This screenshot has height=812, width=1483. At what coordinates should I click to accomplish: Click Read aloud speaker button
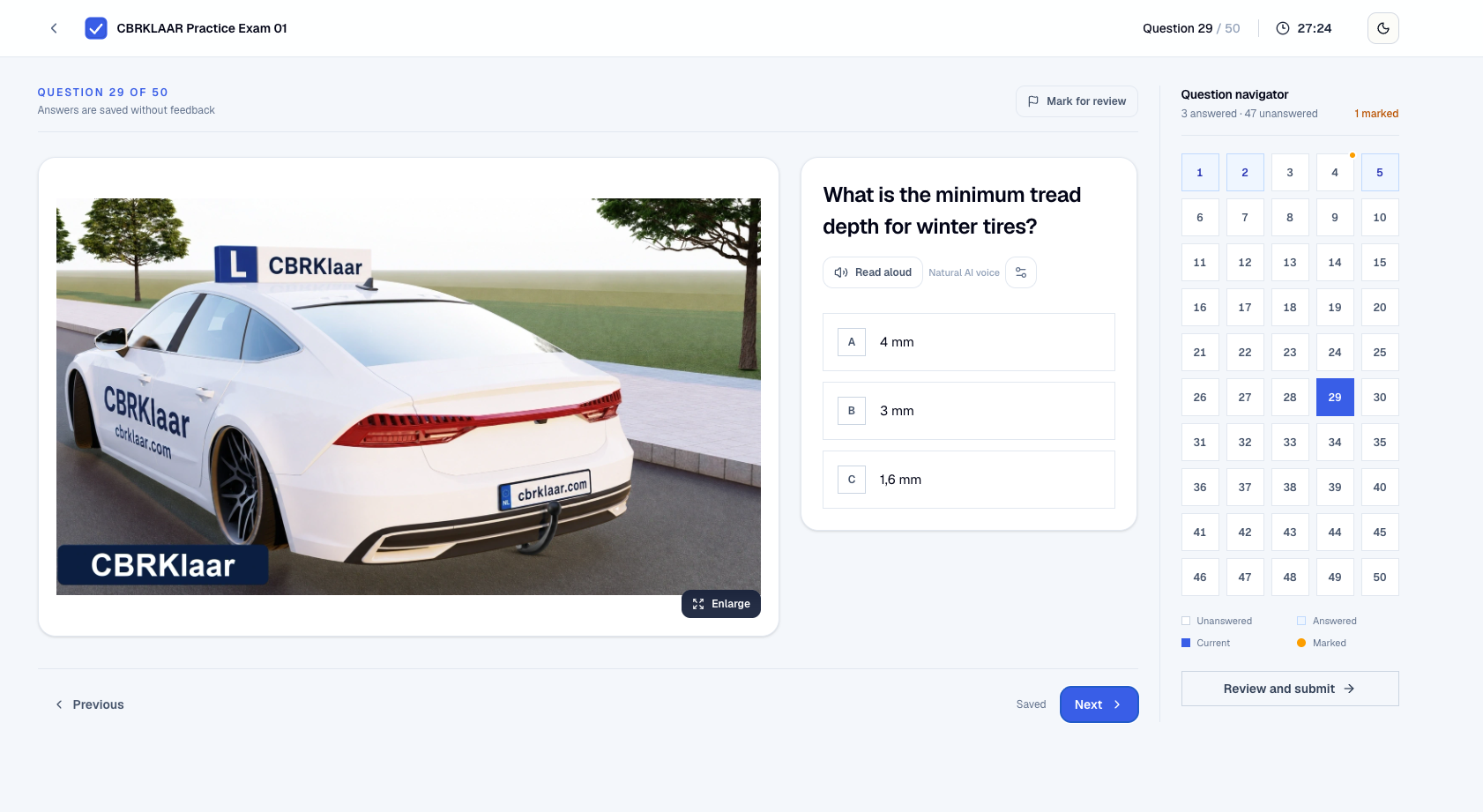pyautogui.click(x=873, y=272)
